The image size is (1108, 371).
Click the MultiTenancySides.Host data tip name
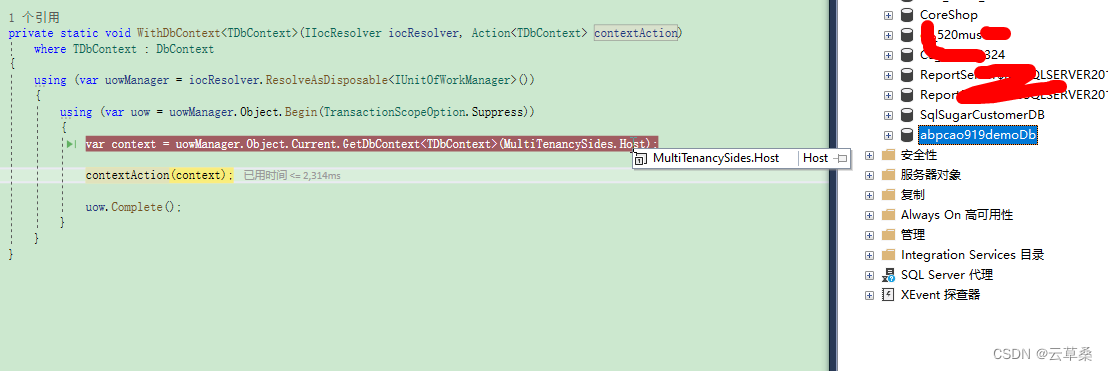click(x=715, y=158)
